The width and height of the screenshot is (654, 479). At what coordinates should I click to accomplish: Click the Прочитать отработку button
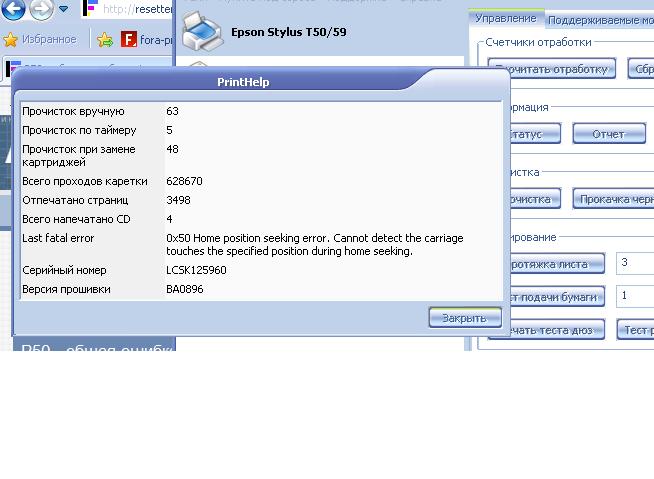tap(551, 69)
